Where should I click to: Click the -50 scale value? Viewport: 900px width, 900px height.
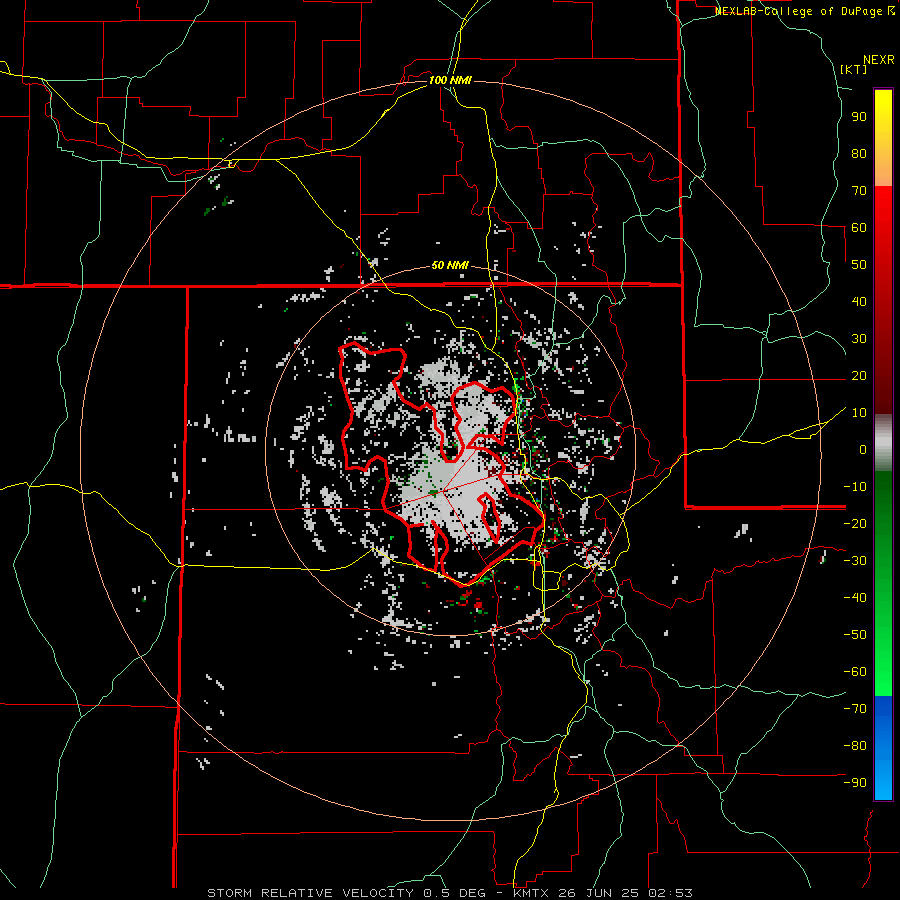coord(855,635)
